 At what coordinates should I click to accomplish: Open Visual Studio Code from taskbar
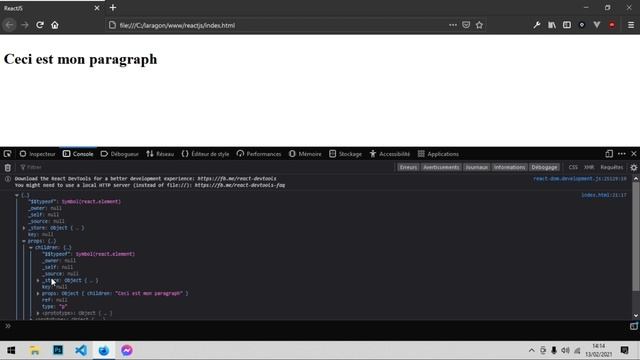[81, 350]
